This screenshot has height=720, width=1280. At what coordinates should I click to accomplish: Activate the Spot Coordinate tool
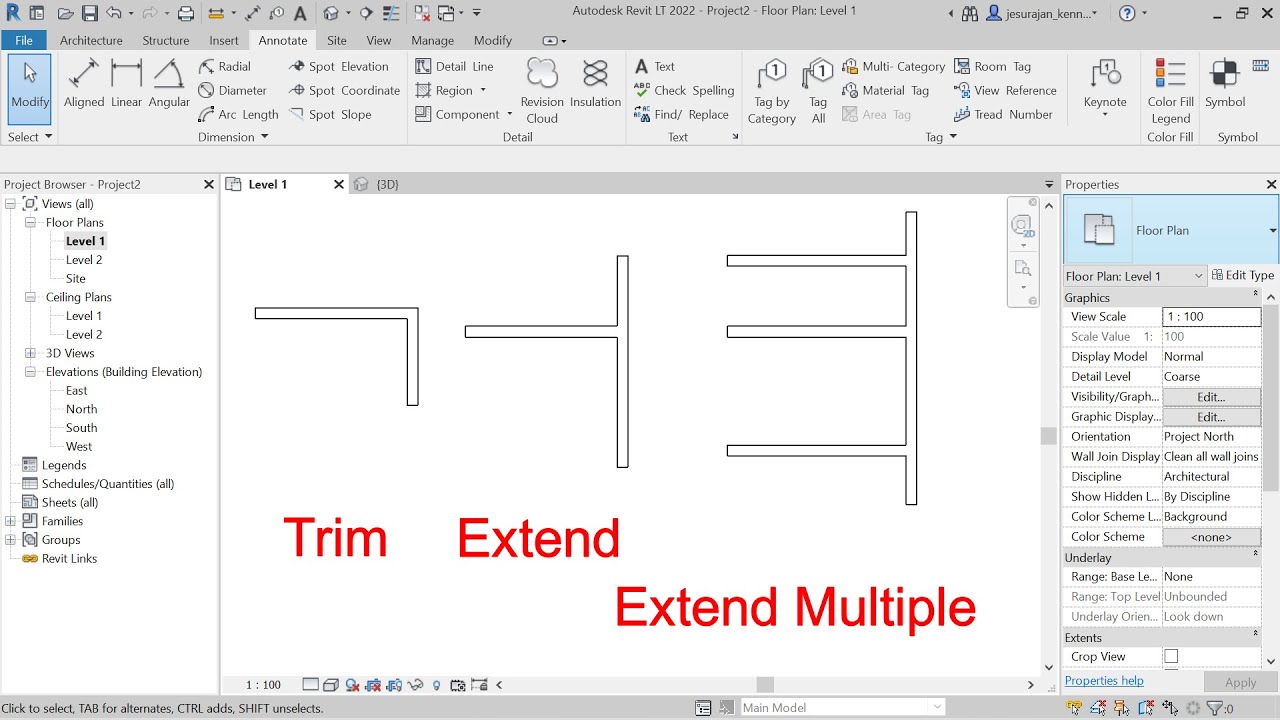[x=344, y=90]
